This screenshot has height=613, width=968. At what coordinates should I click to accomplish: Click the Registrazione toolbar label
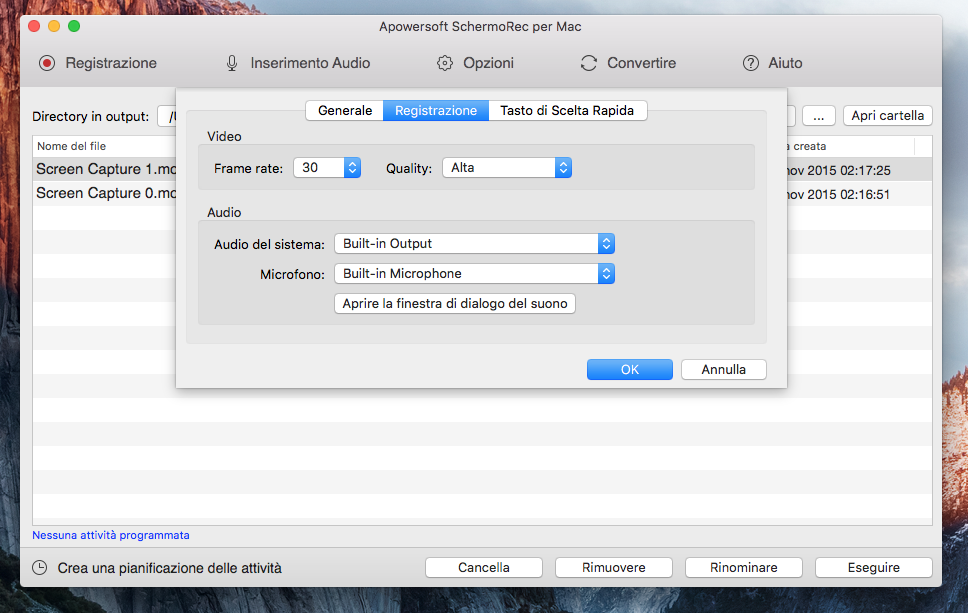coord(111,63)
